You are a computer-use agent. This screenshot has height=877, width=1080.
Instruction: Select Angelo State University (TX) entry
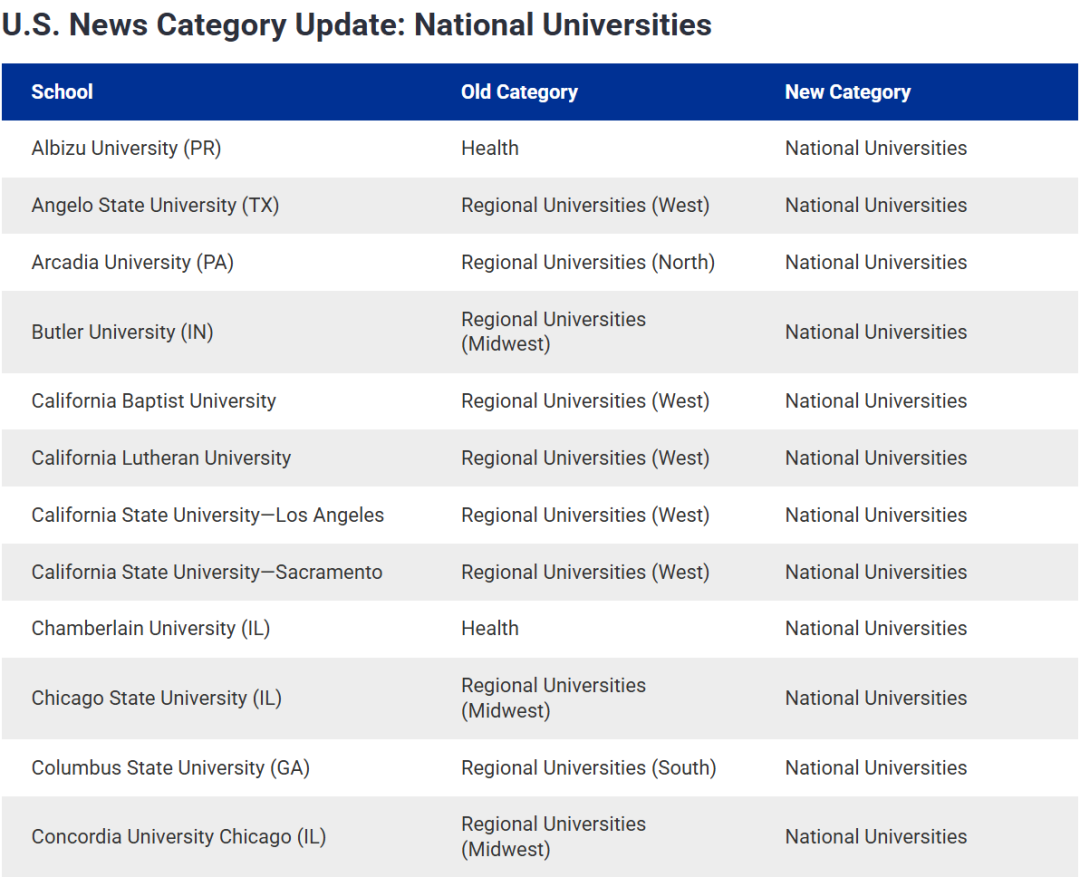coord(155,205)
